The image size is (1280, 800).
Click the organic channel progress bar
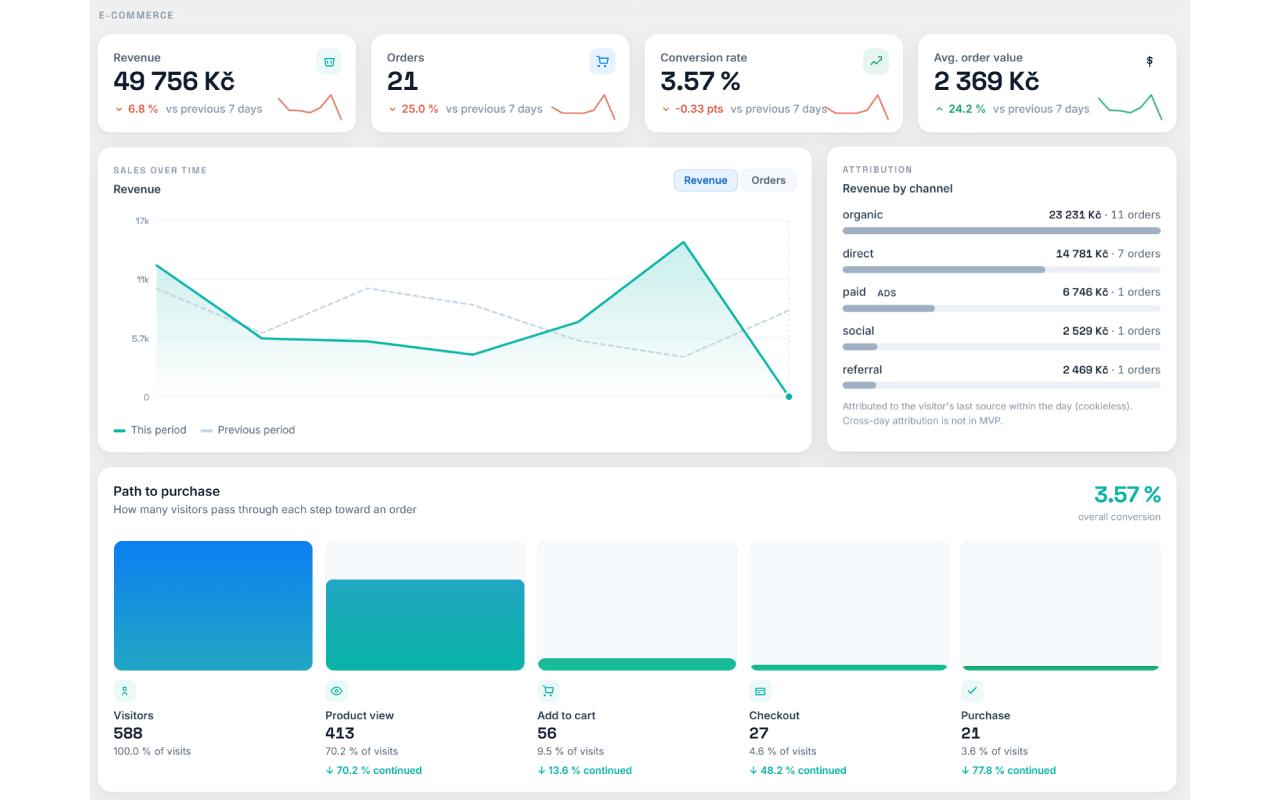tap(1002, 231)
